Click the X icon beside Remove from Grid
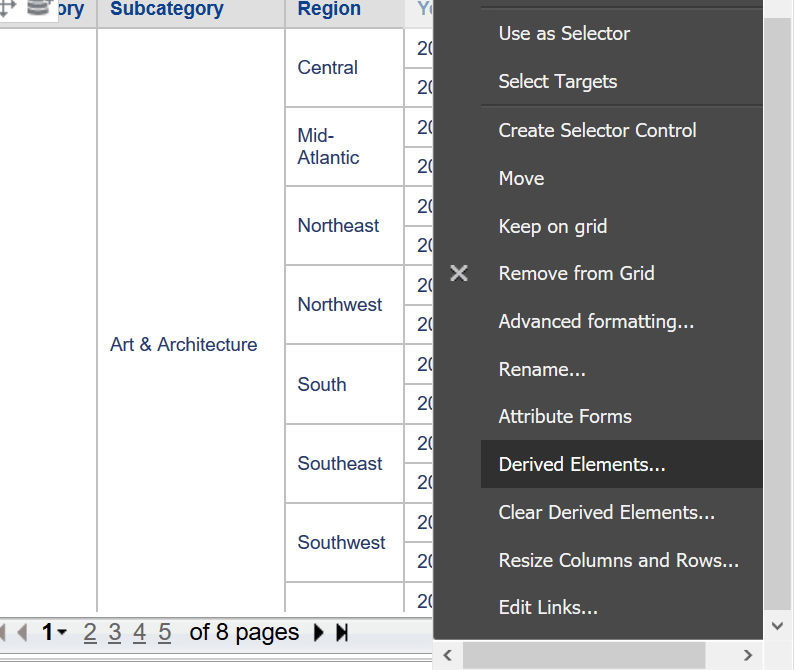This screenshot has width=794, height=670. tap(459, 273)
